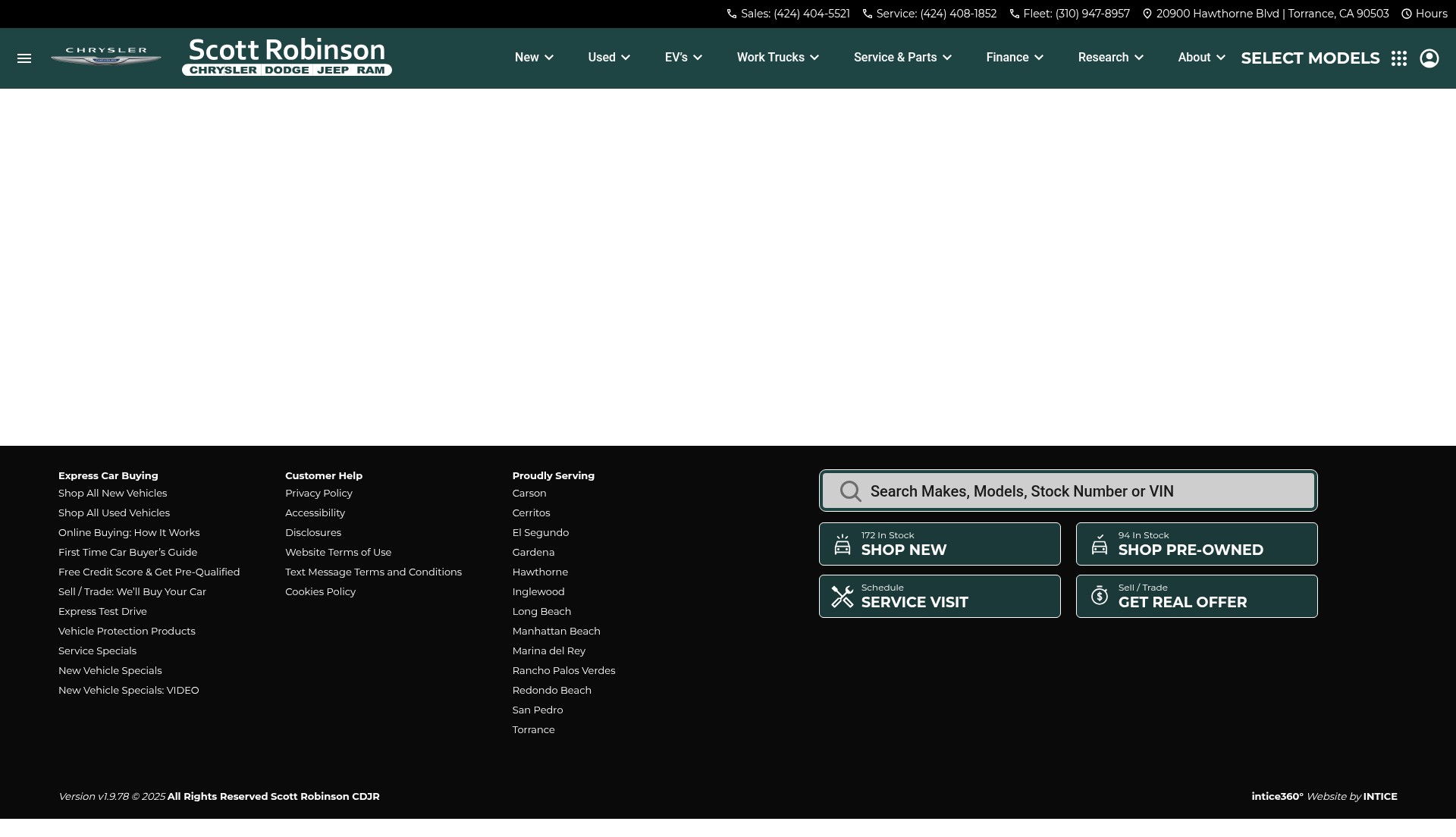This screenshot has height=837, width=1456.
Task: Open Sell / Trade: We'll Buy Your Car
Action: 132,592
